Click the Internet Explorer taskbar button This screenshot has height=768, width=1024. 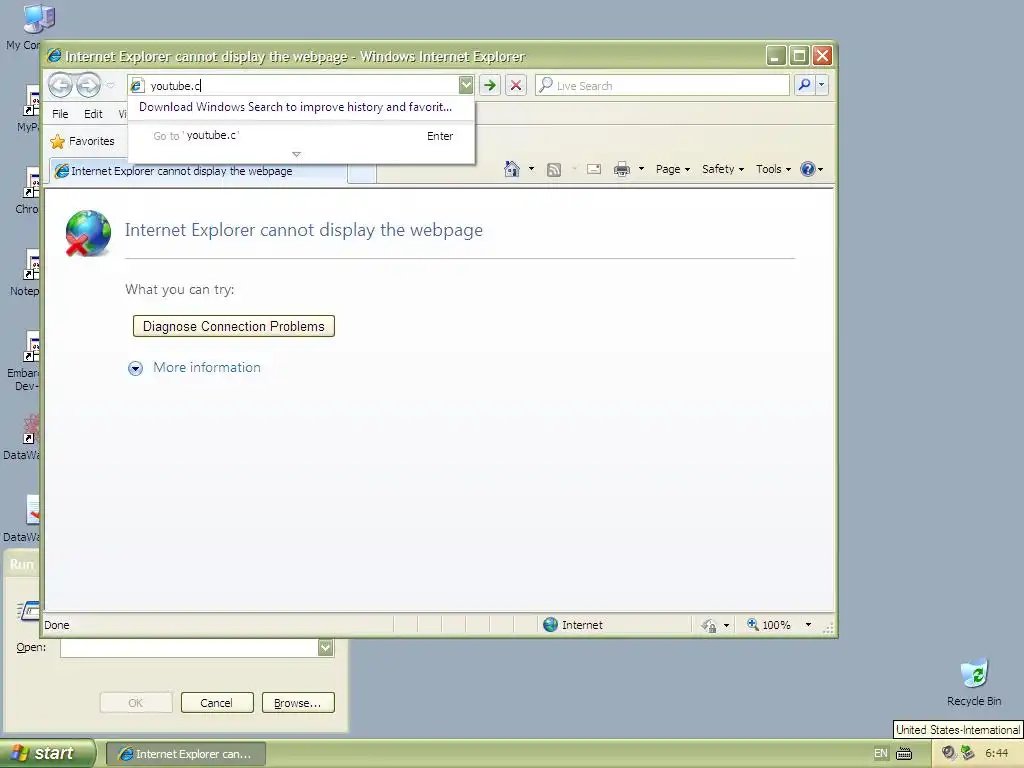[185, 754]
